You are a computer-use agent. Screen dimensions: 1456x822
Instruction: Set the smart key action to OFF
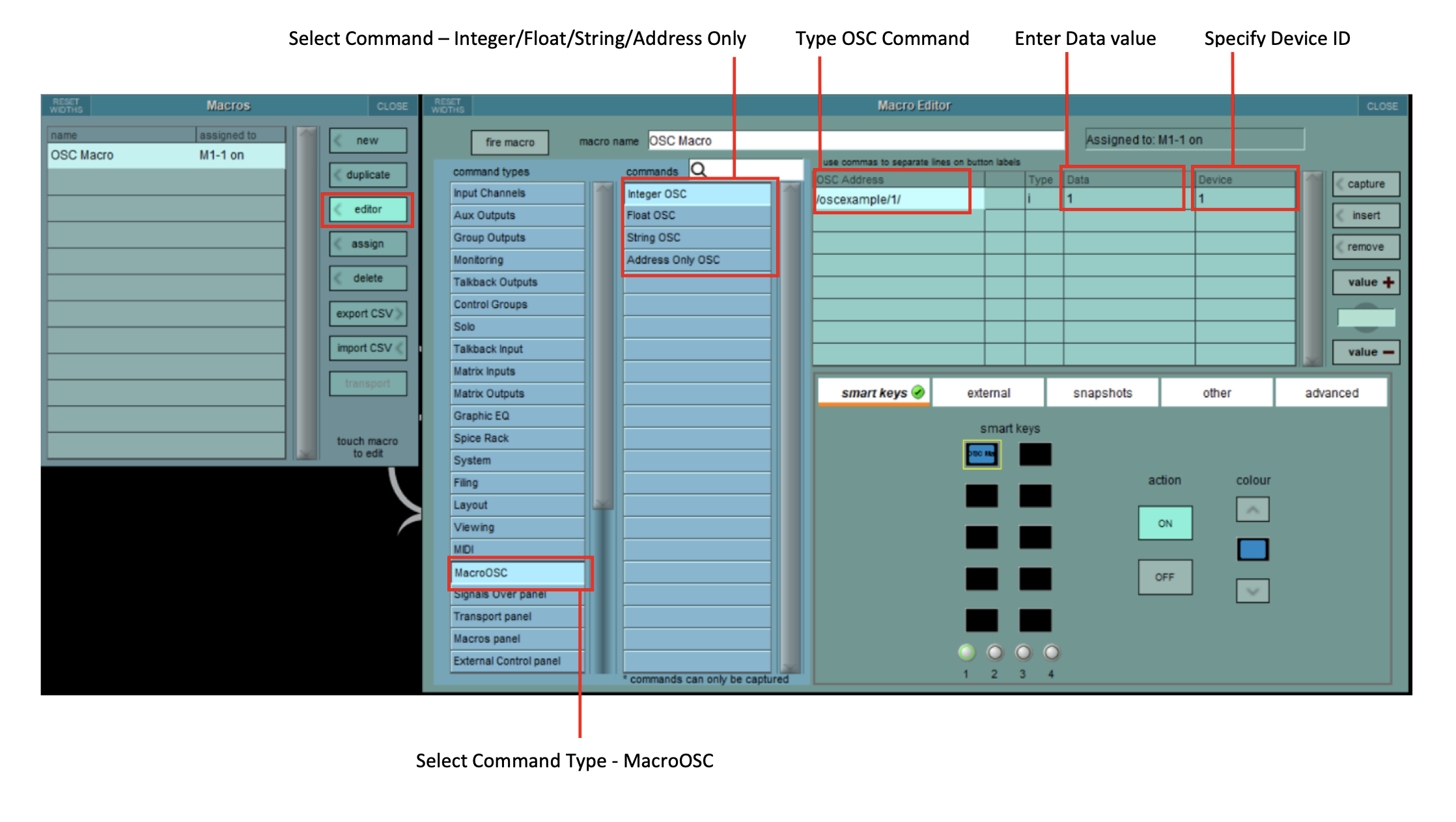tap(1165, 577)
